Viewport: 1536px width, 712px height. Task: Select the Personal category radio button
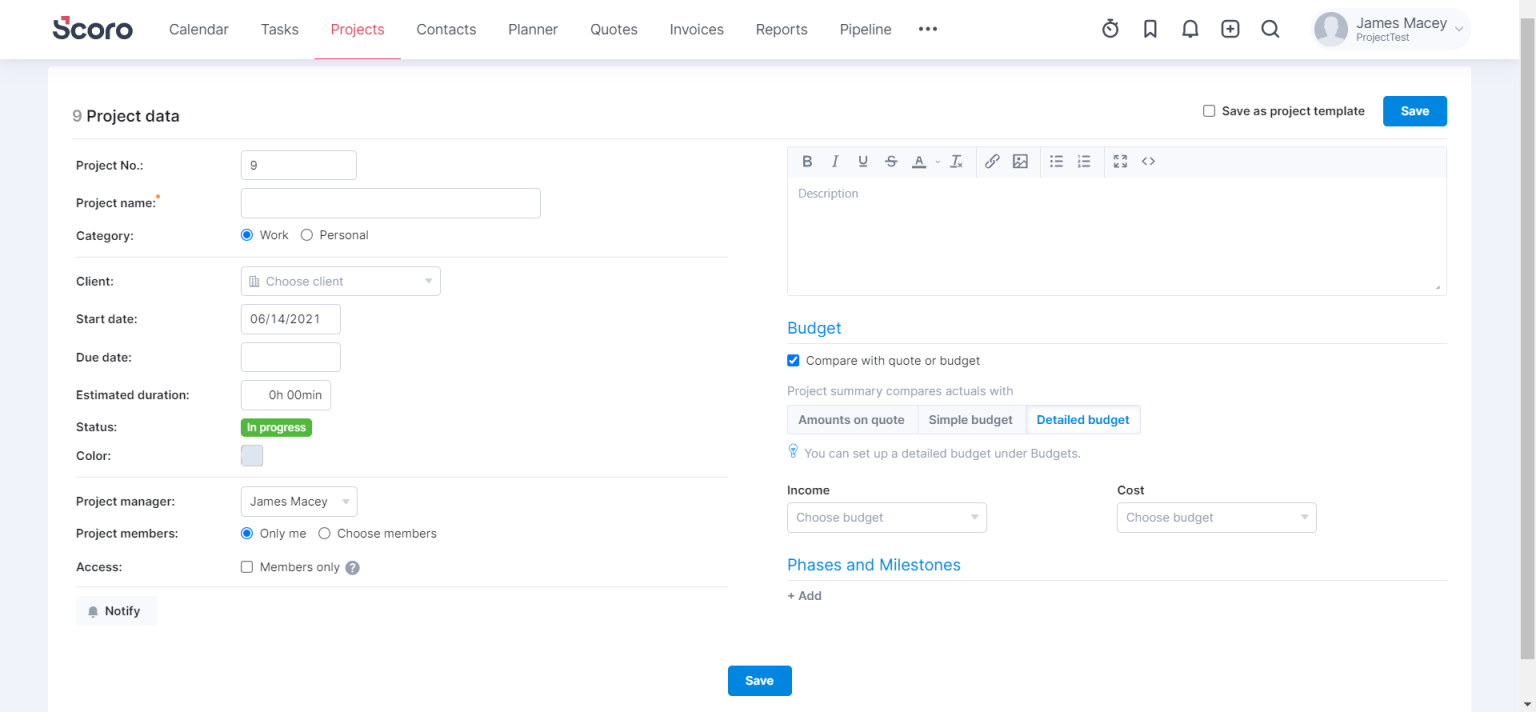pos(307,234)
